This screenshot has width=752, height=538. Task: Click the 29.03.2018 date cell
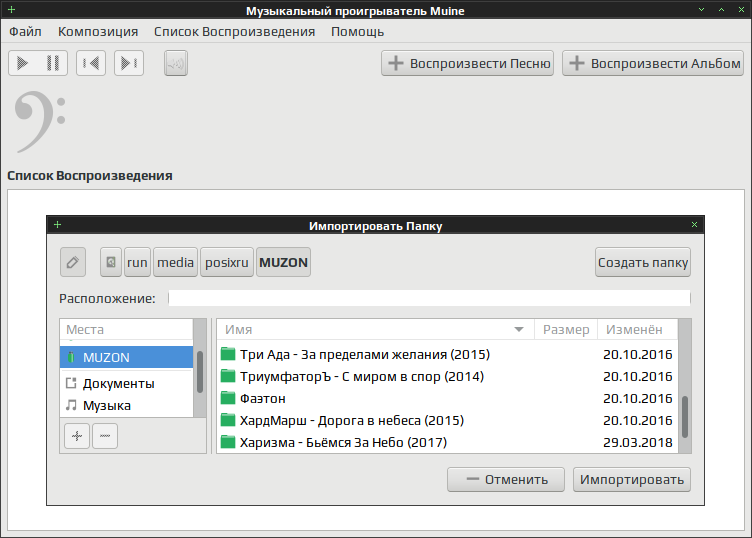pyautogui.click(x=637, y=442)
